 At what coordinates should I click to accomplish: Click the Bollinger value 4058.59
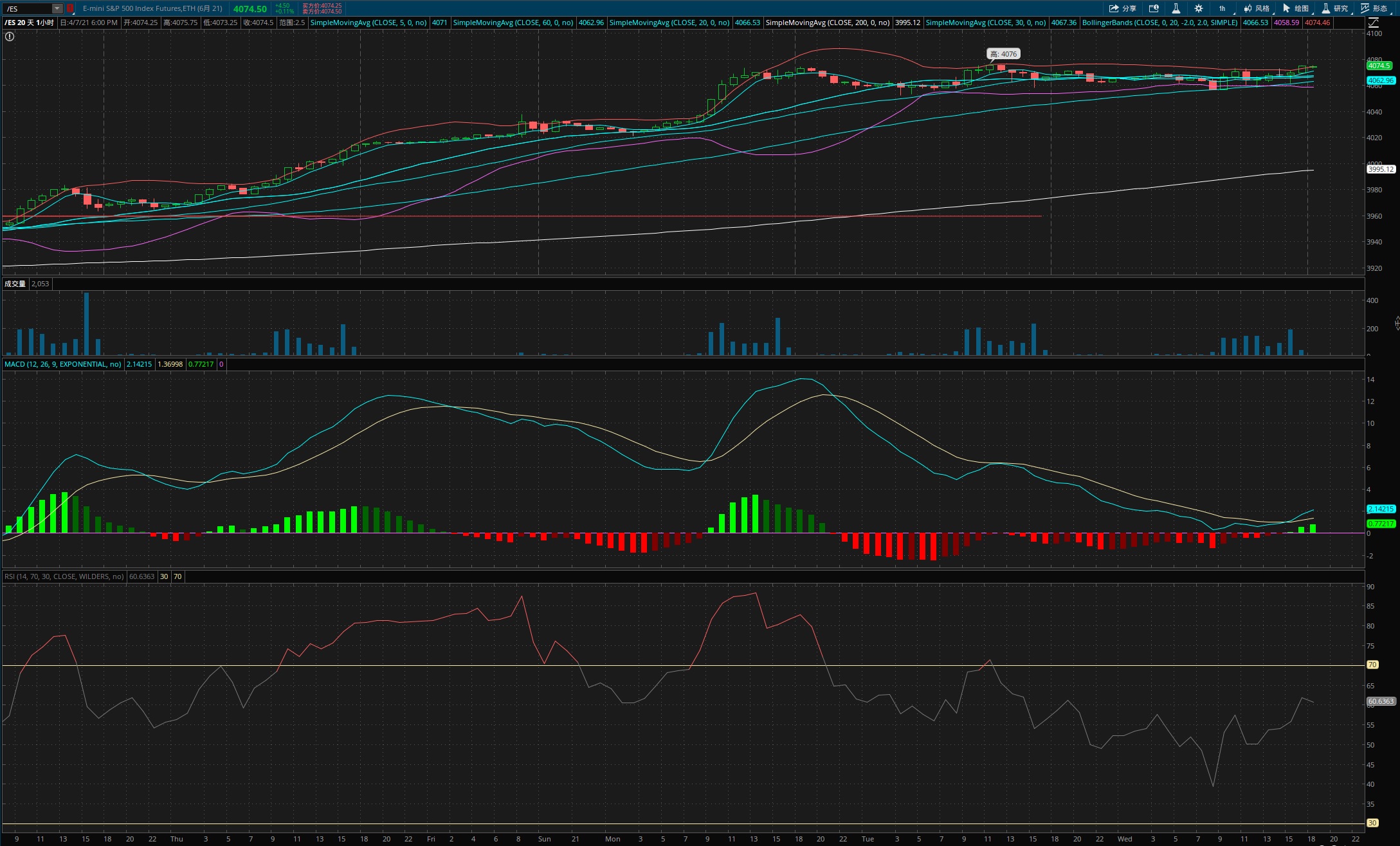[x=1286, y=23]
